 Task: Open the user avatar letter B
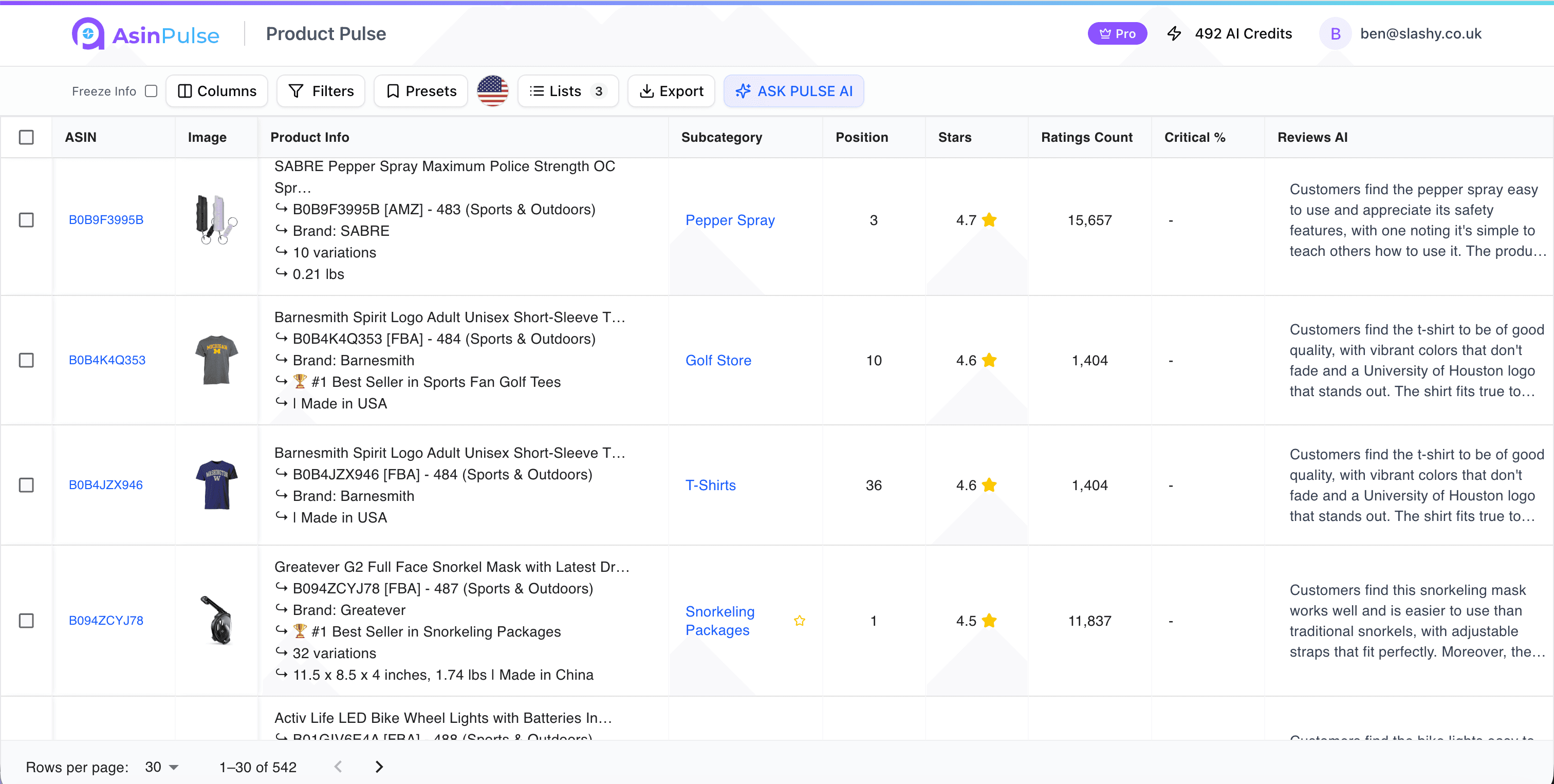tap(1335, 34)
